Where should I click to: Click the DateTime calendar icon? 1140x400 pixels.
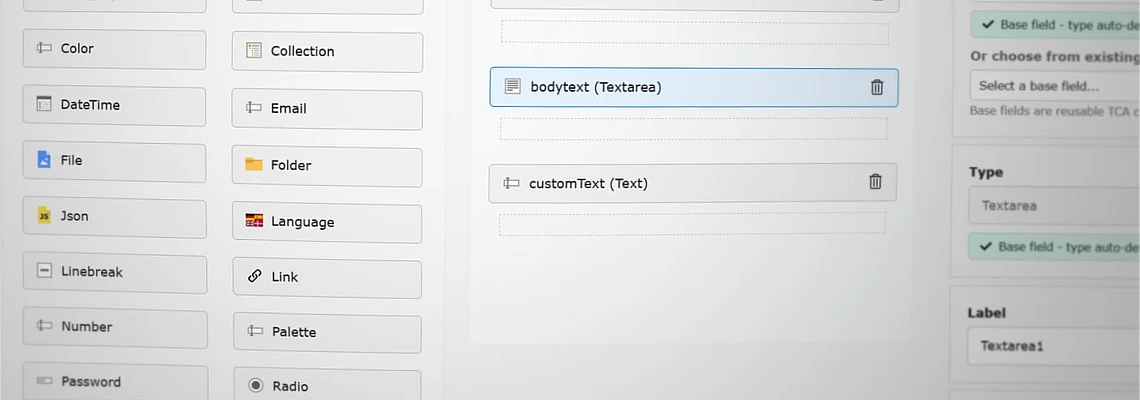tap(44, 104)
